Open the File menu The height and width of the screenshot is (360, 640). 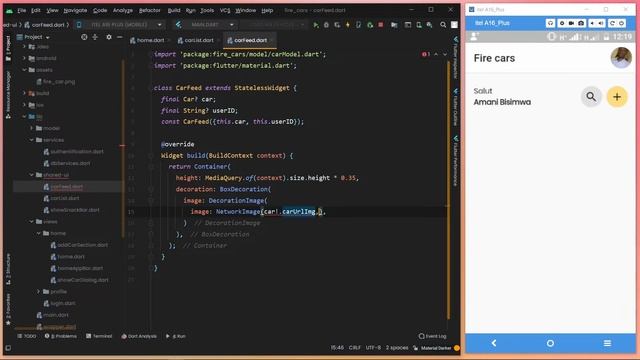tap(22, 10)
